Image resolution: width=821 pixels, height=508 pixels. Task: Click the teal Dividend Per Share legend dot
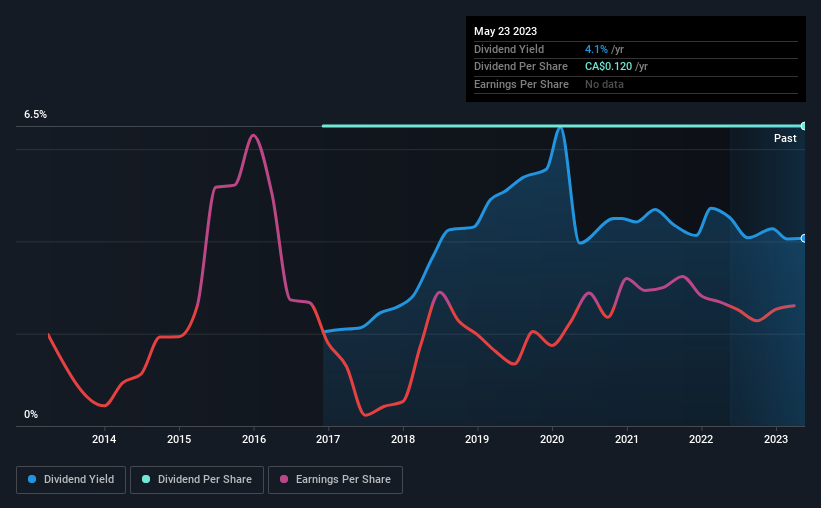point(146,479)
